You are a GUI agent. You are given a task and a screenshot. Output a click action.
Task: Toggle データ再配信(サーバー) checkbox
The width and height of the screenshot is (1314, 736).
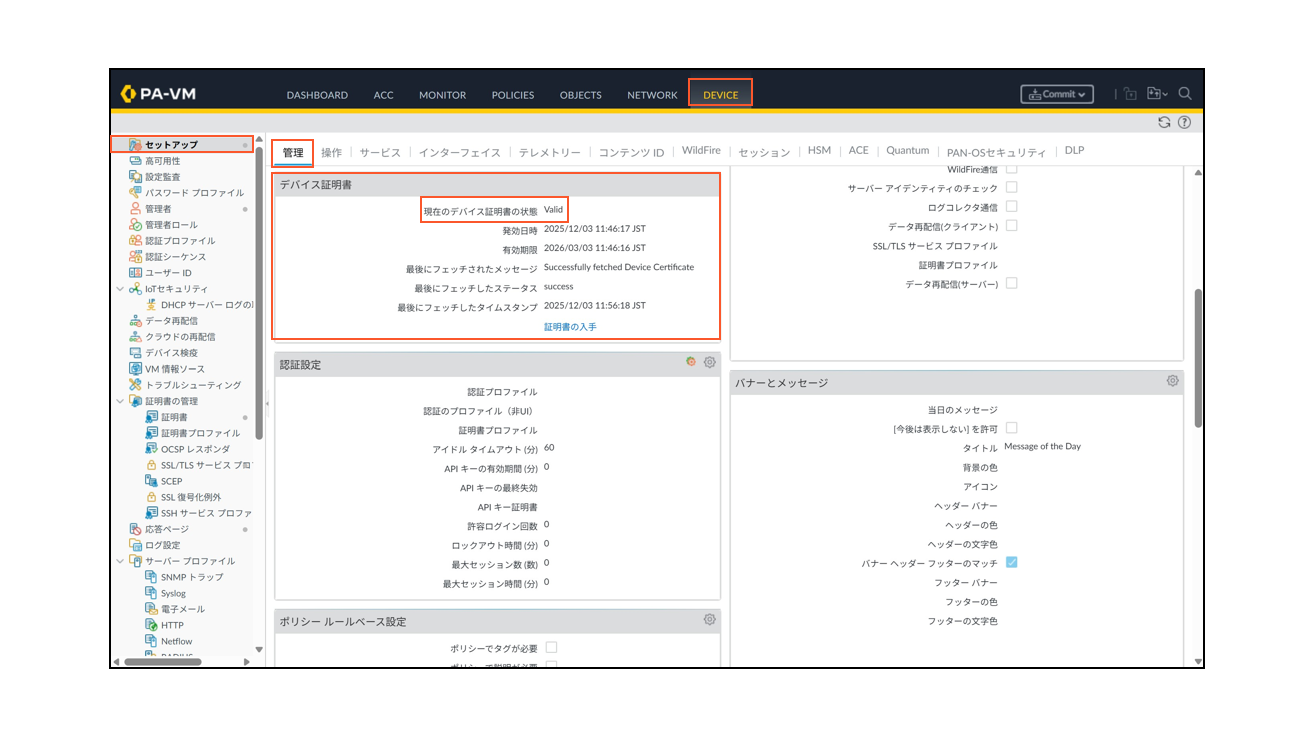click(1012, 284)
